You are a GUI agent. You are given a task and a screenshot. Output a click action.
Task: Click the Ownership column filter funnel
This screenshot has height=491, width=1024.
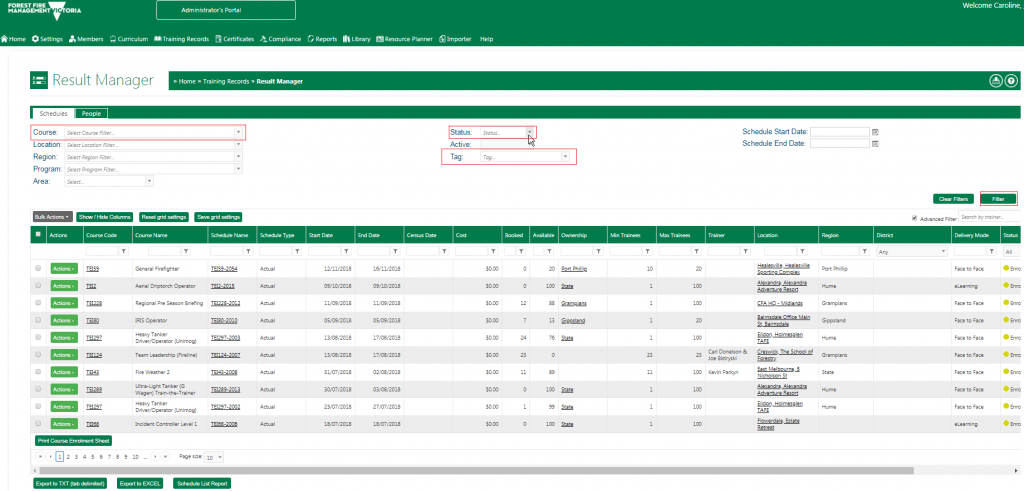(599, 251)
